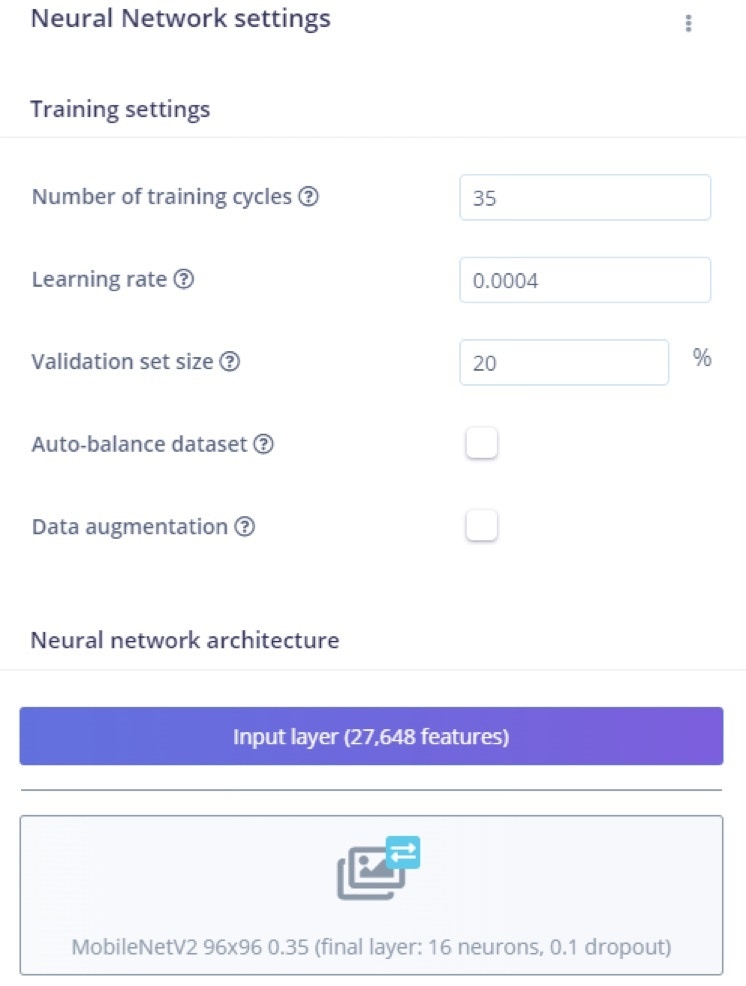Click the Data augmentation label text
The height and width of the screenshot is (986, 746).
pos(130,527)
